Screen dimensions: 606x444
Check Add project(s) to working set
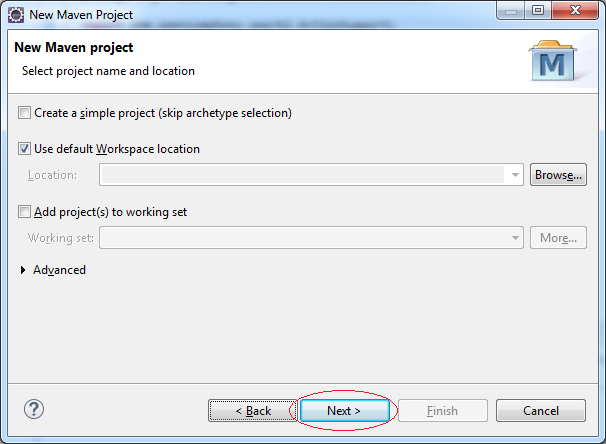point(24,212)
